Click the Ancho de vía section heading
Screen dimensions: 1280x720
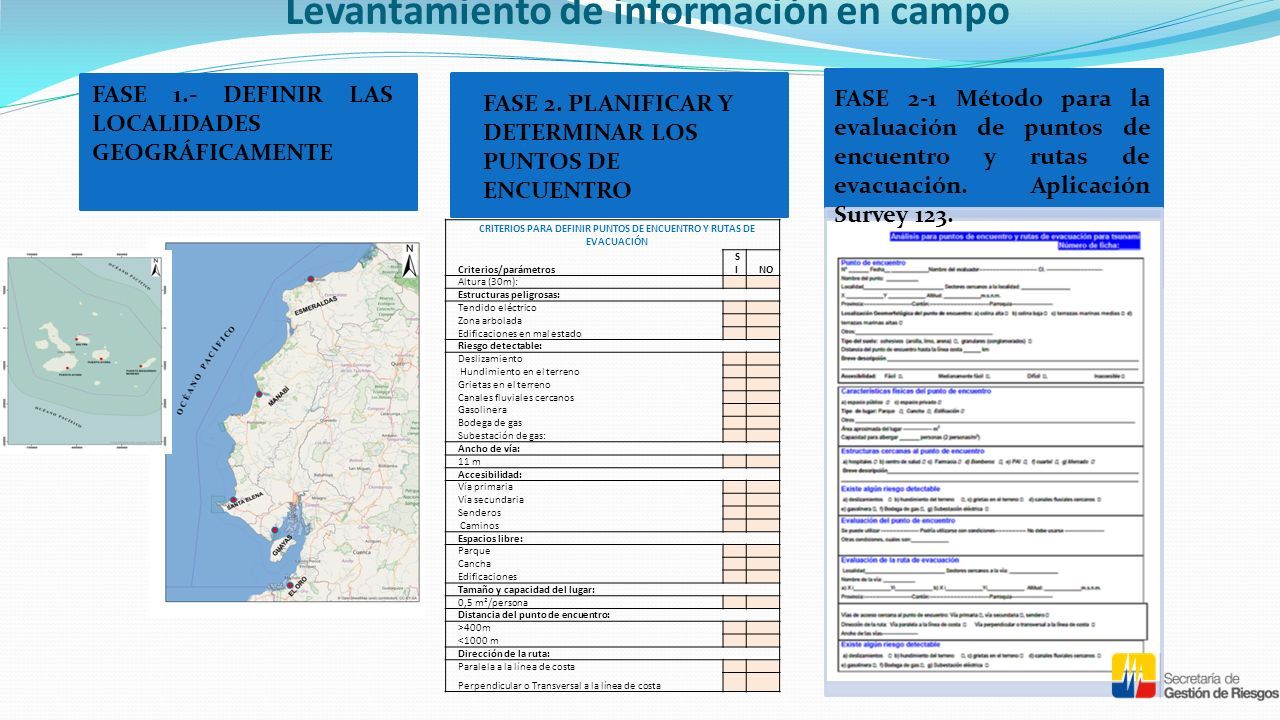coord(490,449)
